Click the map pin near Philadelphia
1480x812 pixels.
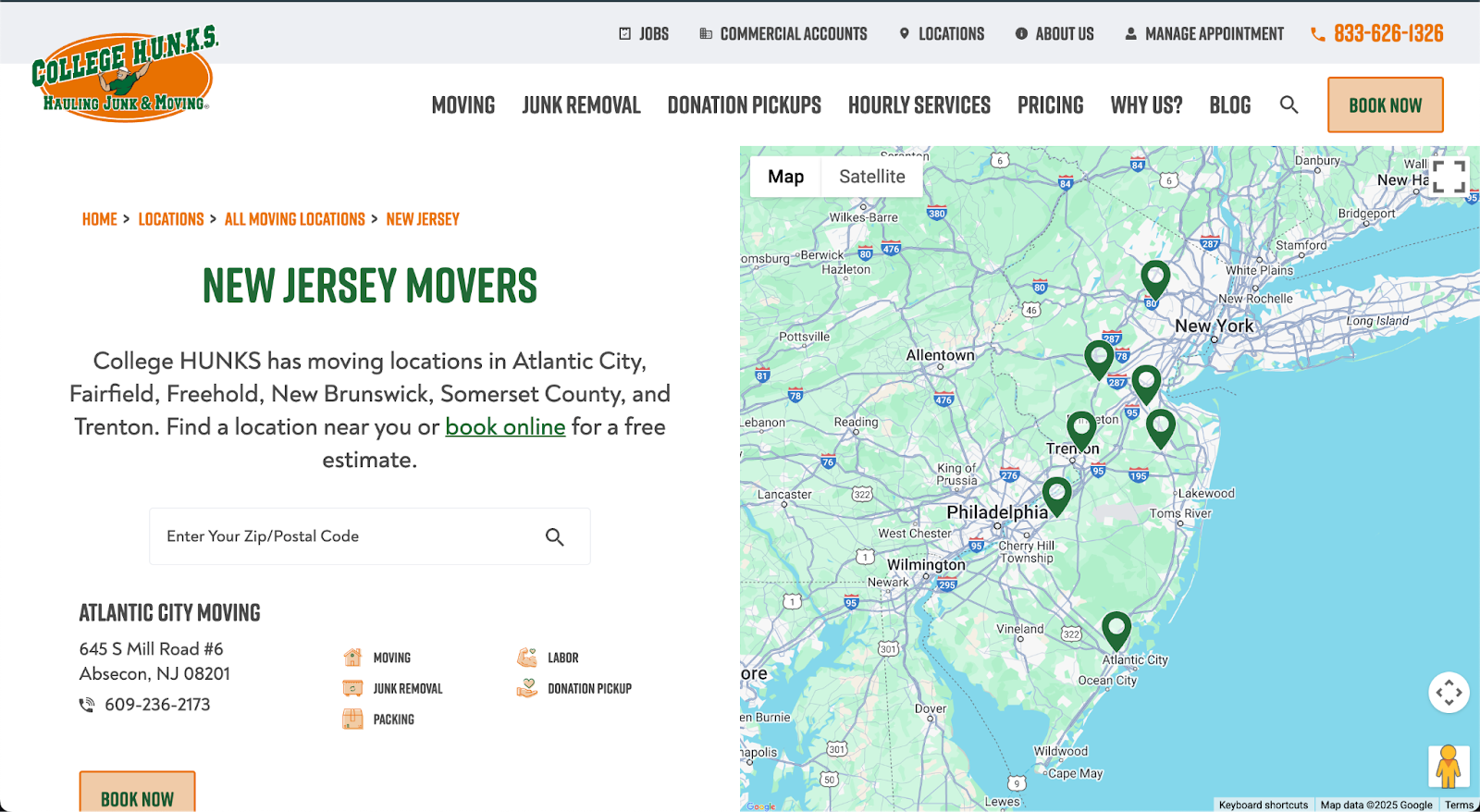click(1056, 497)
